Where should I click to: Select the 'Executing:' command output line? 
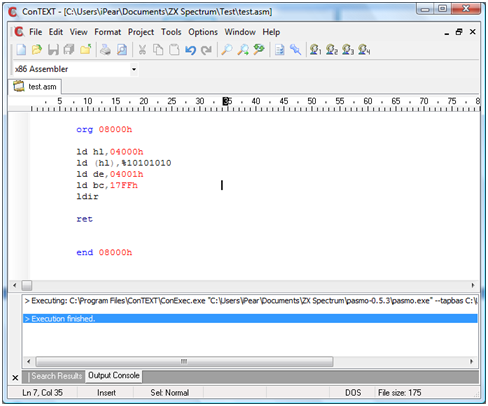[x=250, y=301]
